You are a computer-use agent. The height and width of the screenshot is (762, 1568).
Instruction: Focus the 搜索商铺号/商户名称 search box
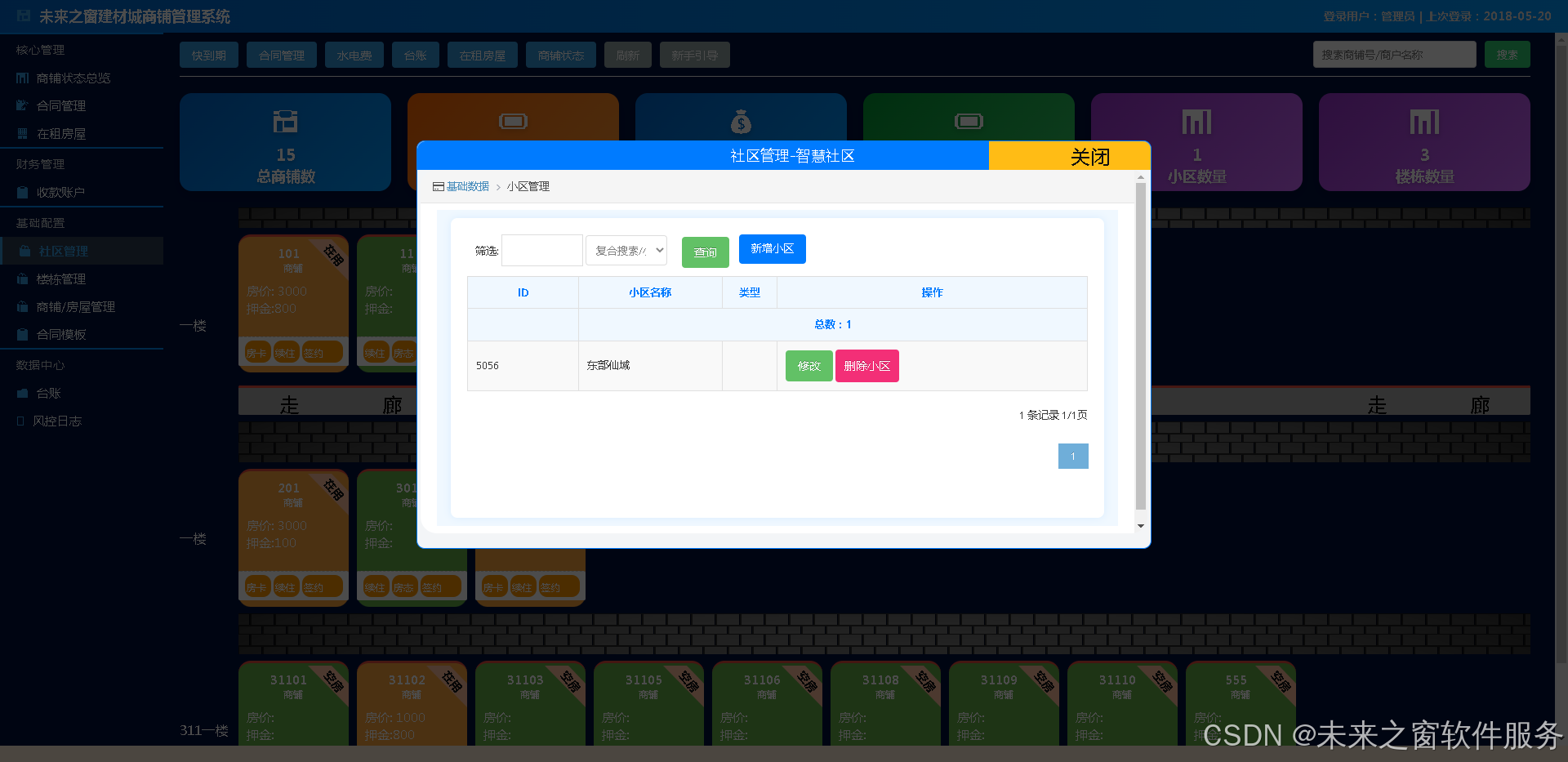[x=1395, y=55]
